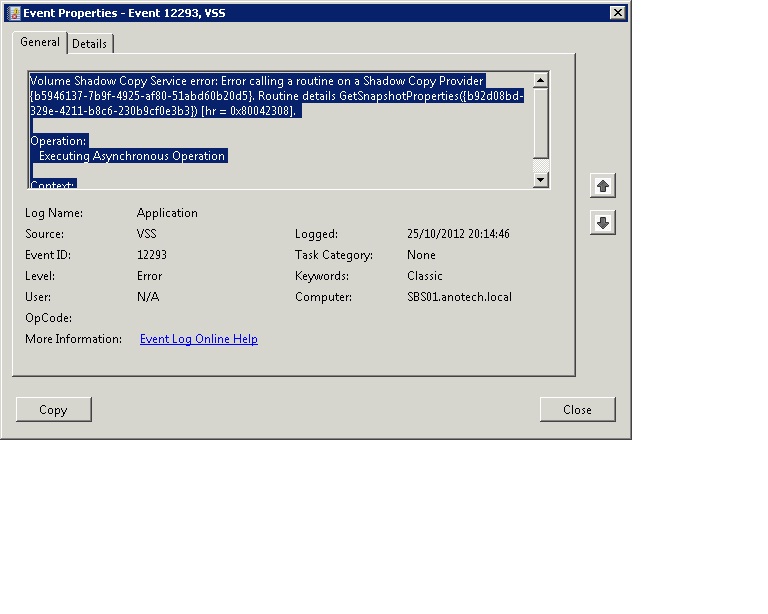Close the Event Properties window using X
The image size is (768, 614).
(x=618, y=13)
